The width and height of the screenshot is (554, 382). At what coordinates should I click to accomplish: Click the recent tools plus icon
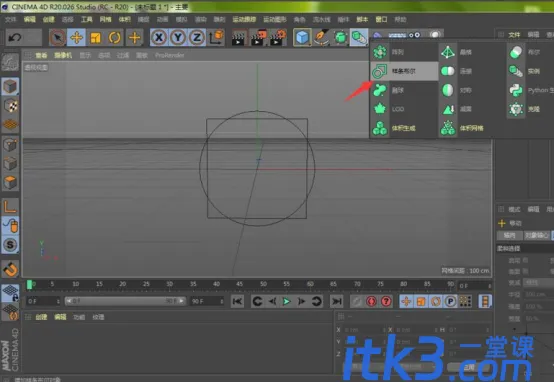(134, 37)
